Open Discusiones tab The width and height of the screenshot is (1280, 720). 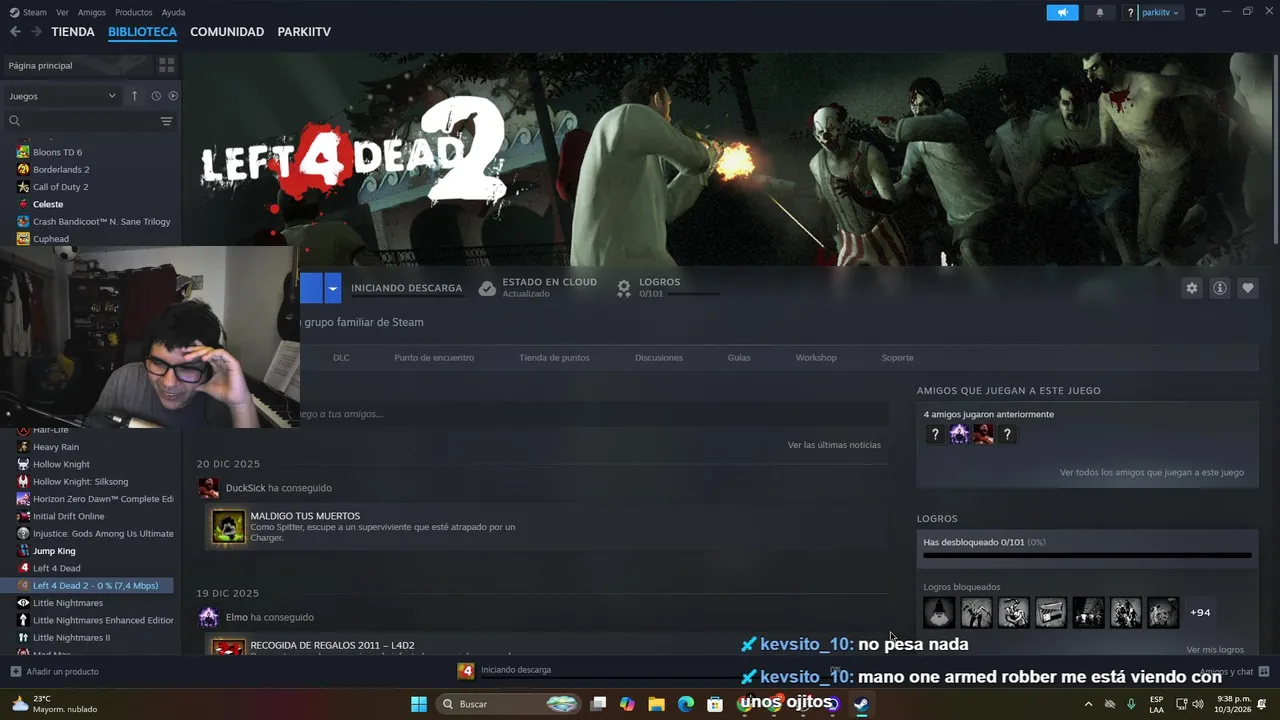coord(659,357)
